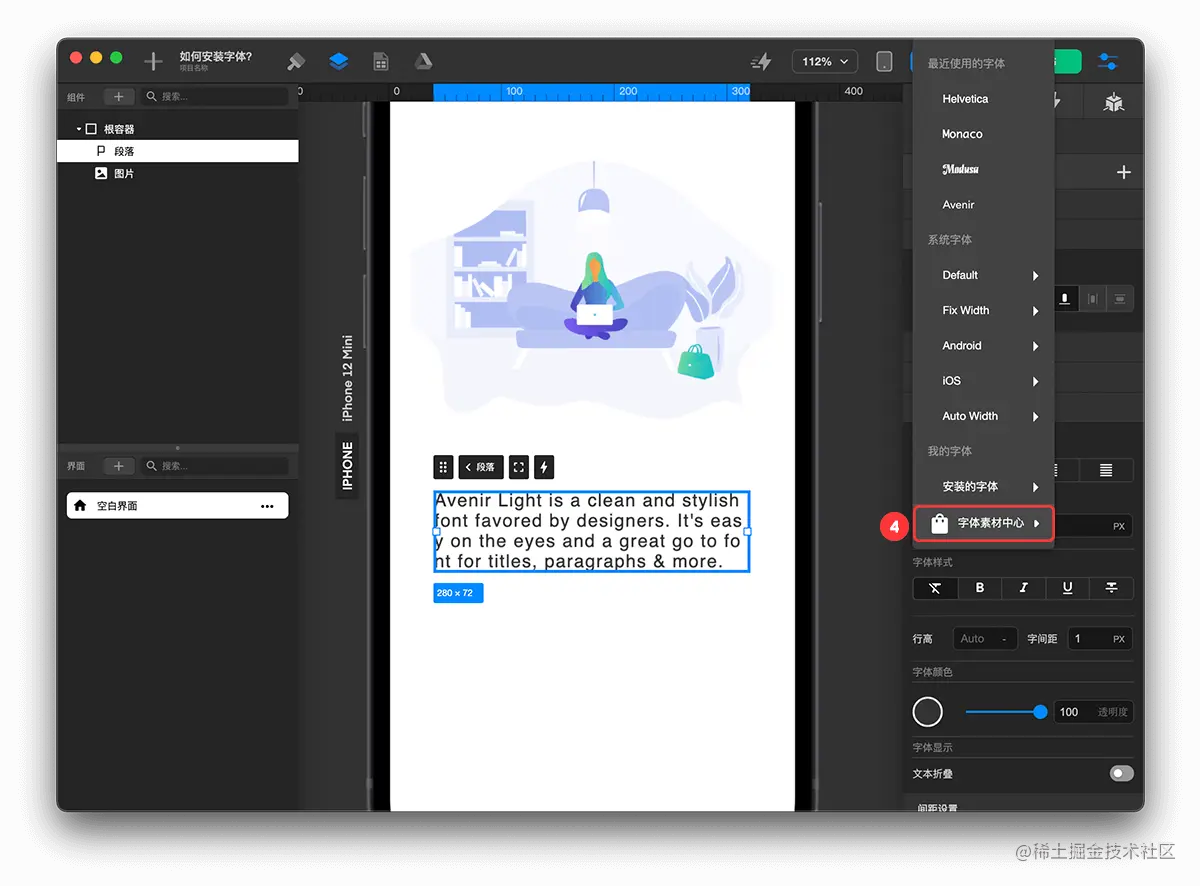Click the hammer build tool icon
Viewport: 1200px width, 886px height.
tap(296, 61)
